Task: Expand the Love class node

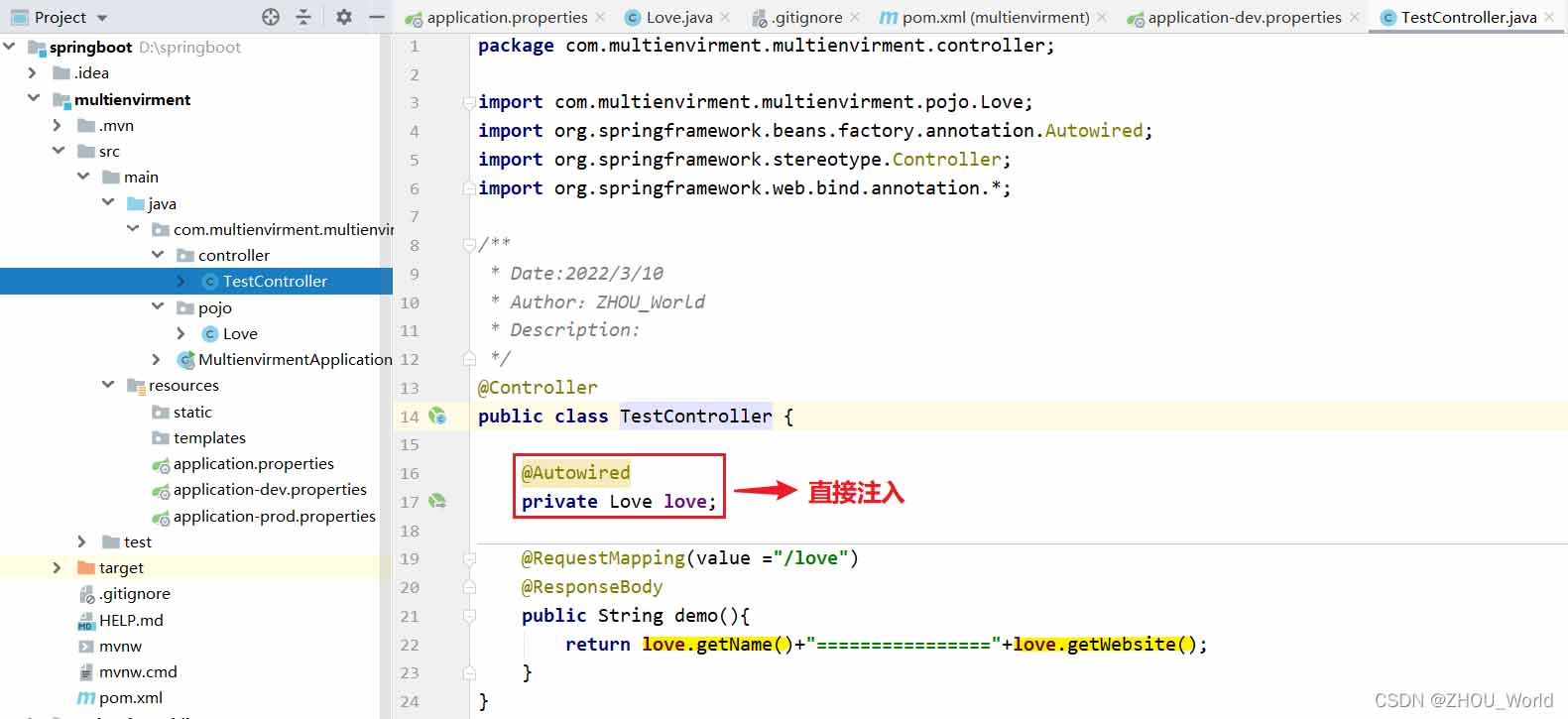Action: tap(181, 333)
